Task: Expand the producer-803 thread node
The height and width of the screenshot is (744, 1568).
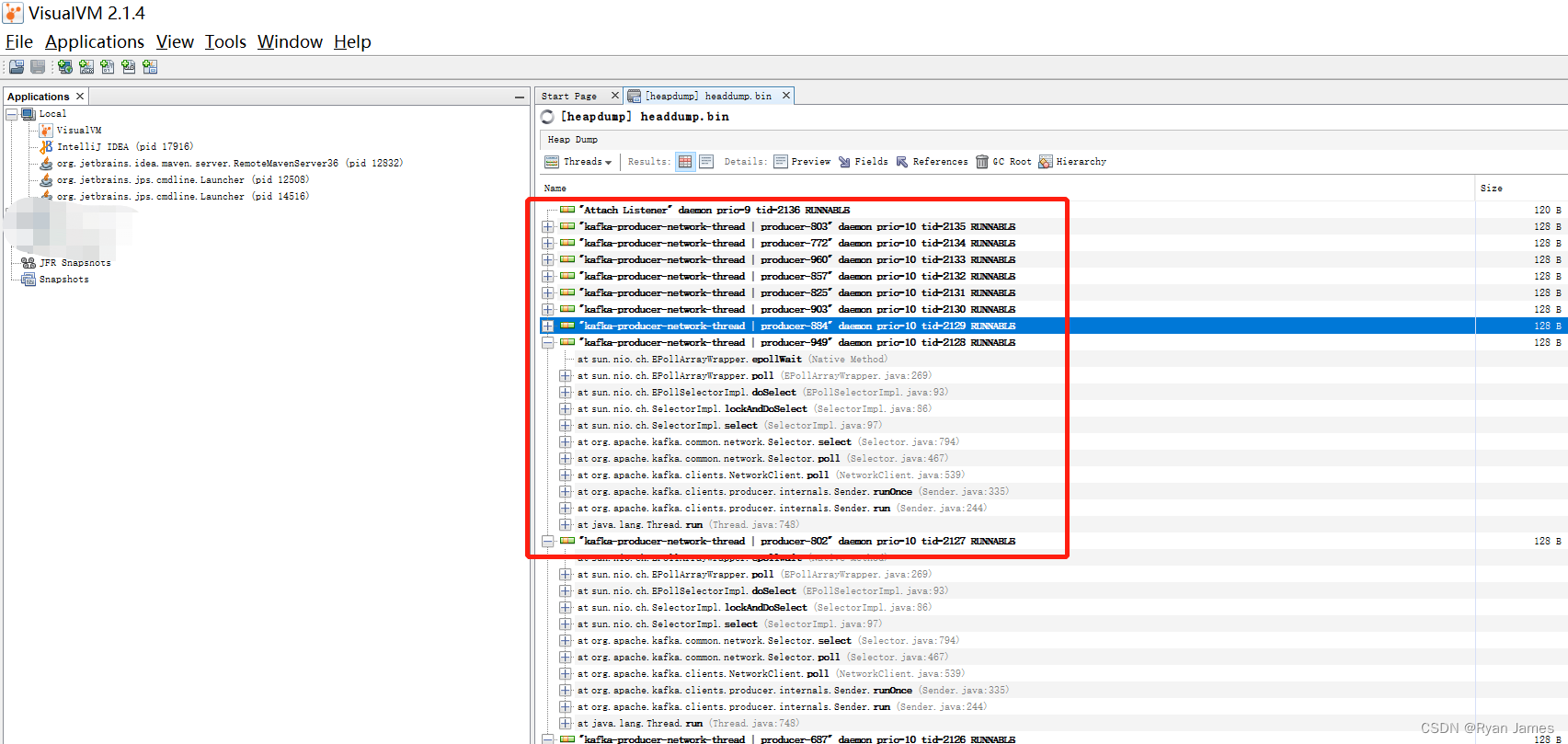Action: 547,226
